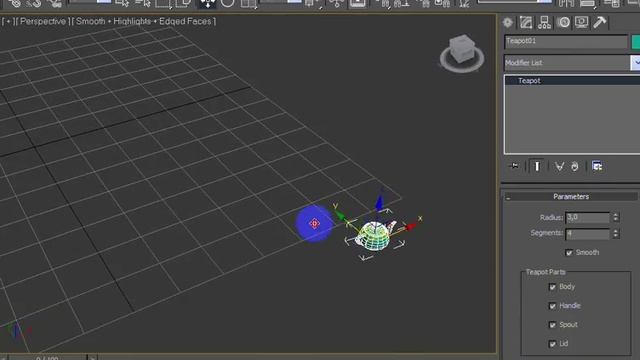Toggle the Spinner Snap icon

point(442,4)
